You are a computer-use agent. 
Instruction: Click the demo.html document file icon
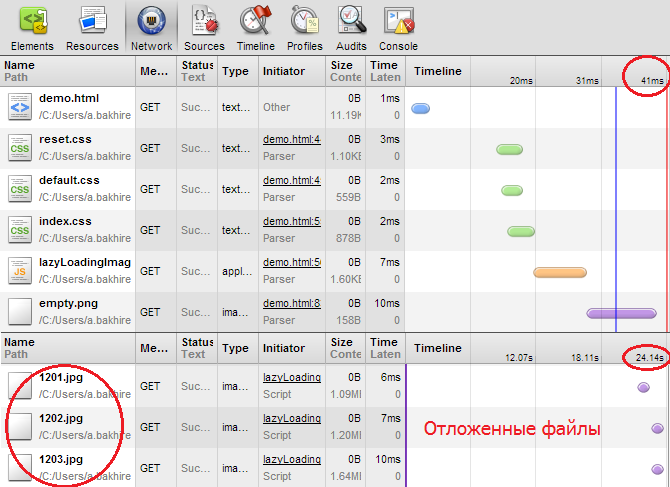pyautogui.click(x=20, y=107)
